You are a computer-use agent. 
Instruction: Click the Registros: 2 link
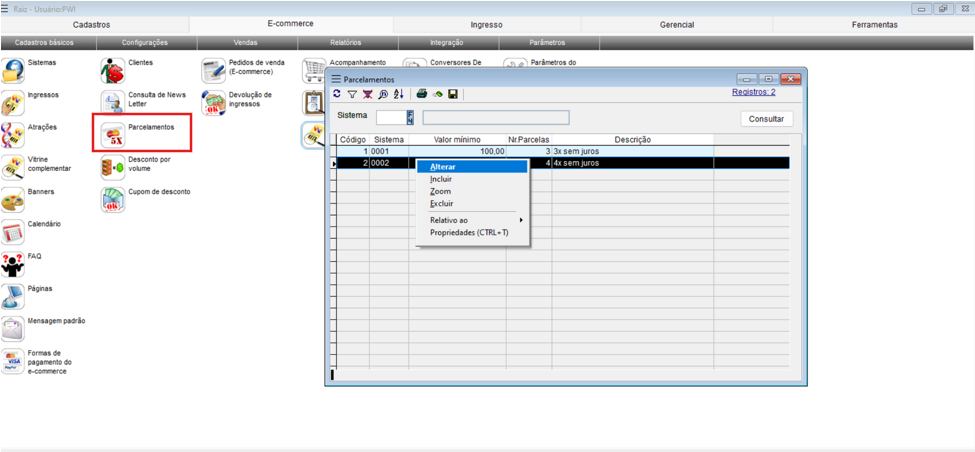[x=753, y=91]
